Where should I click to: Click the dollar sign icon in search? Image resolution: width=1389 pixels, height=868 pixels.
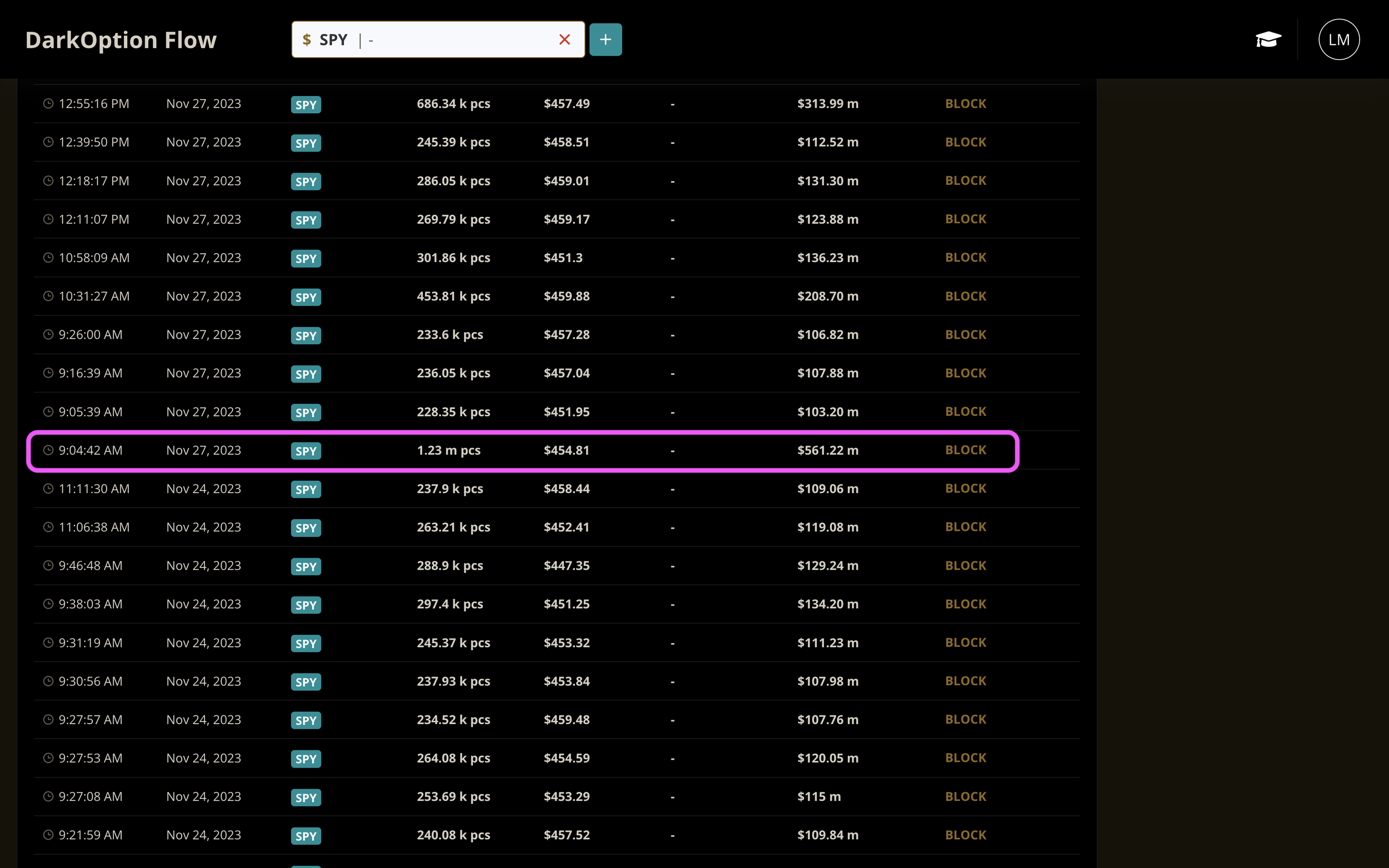[307, 39]
